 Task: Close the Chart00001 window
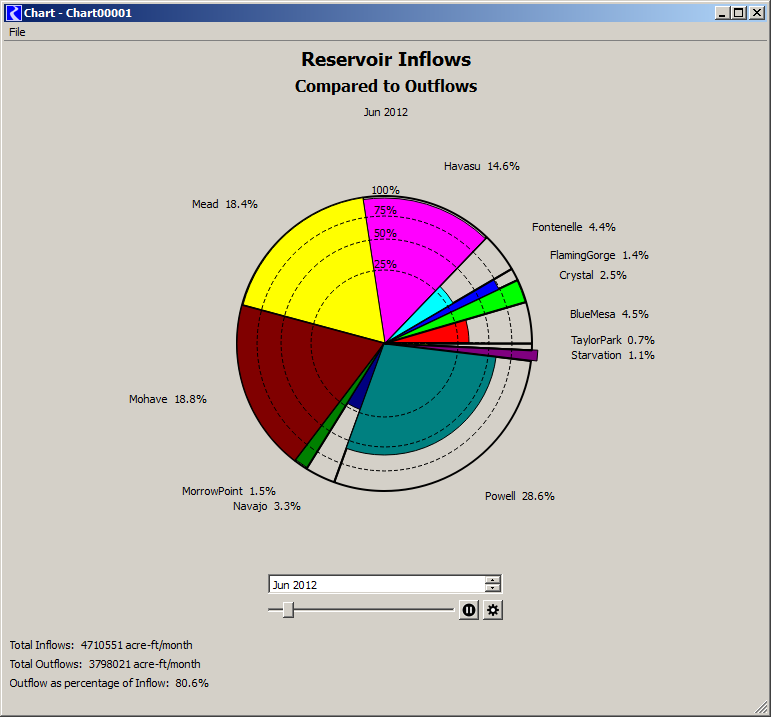point(756,13)
